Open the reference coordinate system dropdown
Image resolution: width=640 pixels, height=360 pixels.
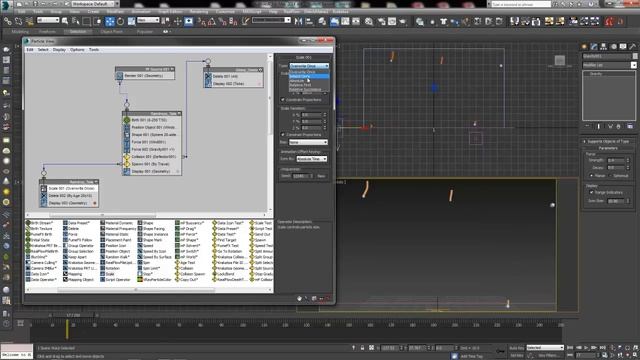[x=148, y=20]
